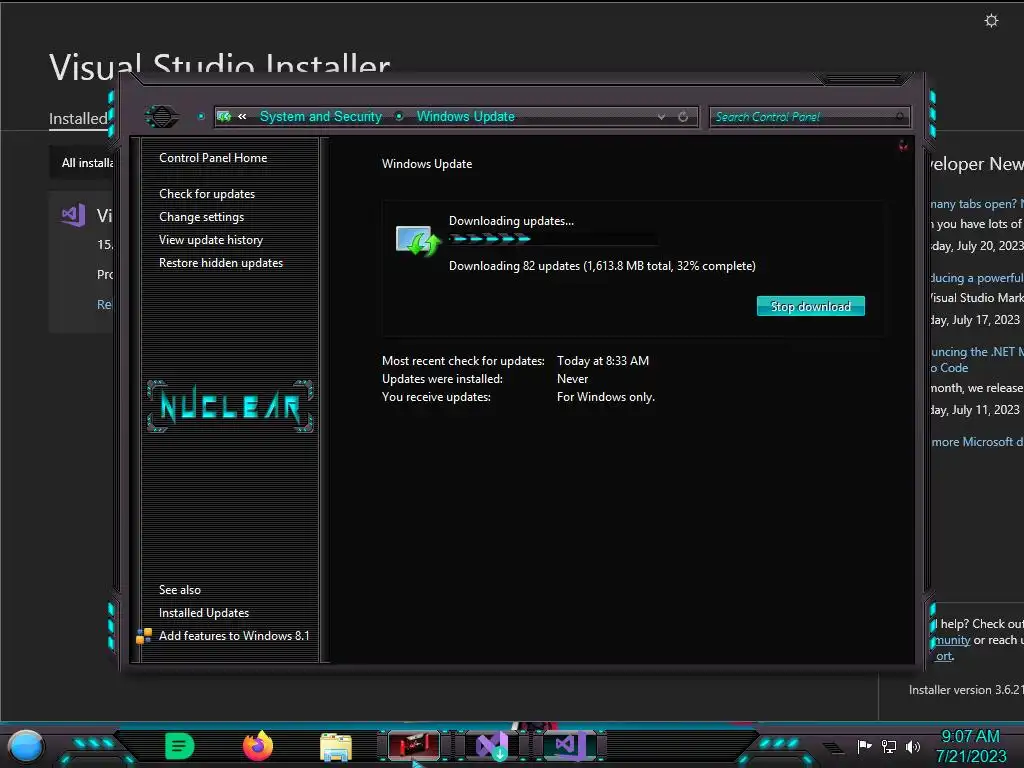Open the address bar history dropdown
Viewport: 1024px width, 768px height.
(662, 117)
